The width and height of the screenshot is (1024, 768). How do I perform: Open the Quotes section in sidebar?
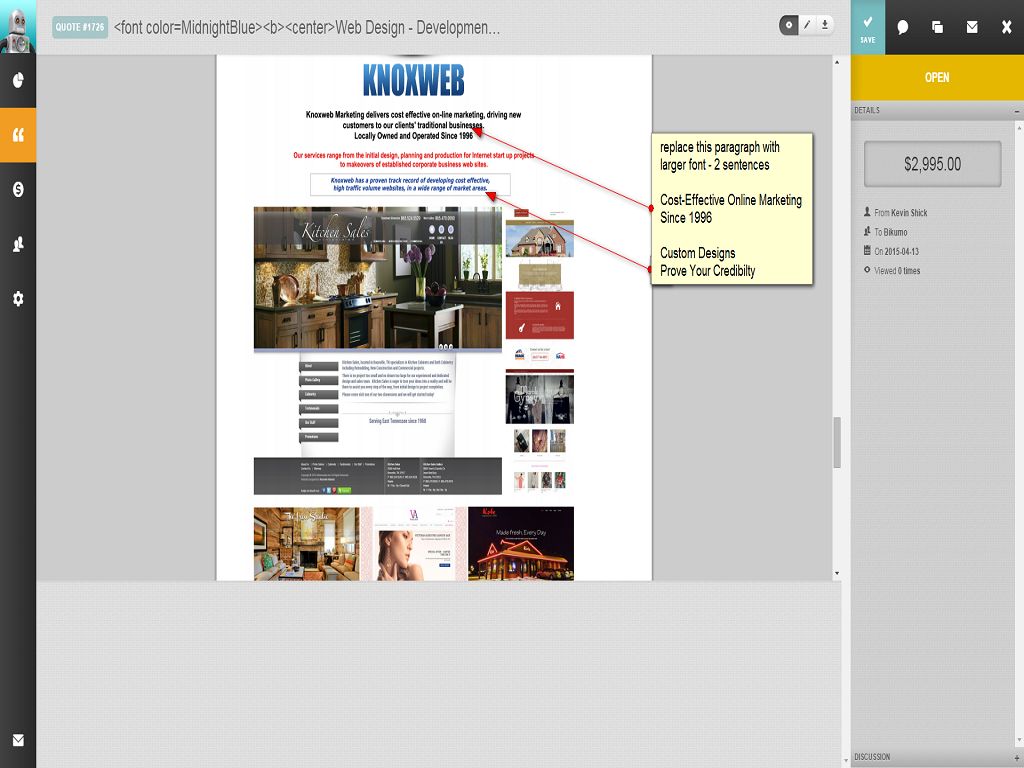click(18, 135)
